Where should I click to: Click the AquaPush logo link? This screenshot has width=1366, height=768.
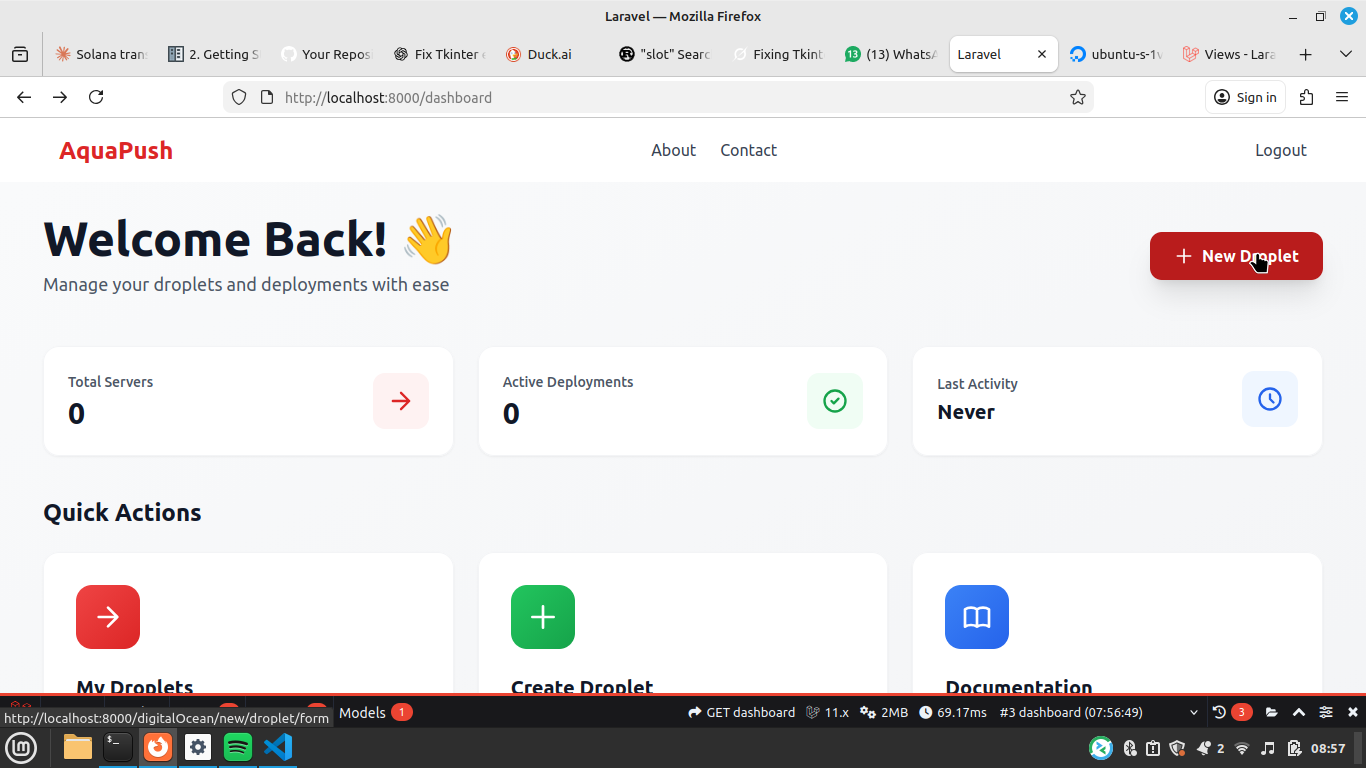[115, 150]
